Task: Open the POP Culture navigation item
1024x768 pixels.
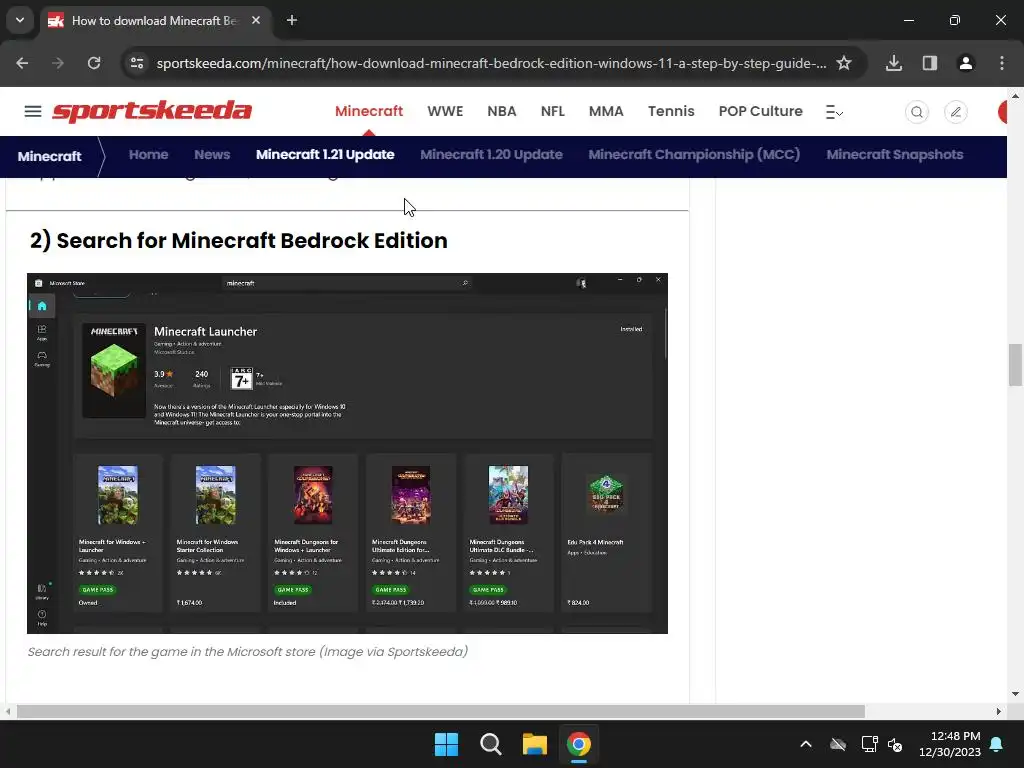Action: (761, 111)
